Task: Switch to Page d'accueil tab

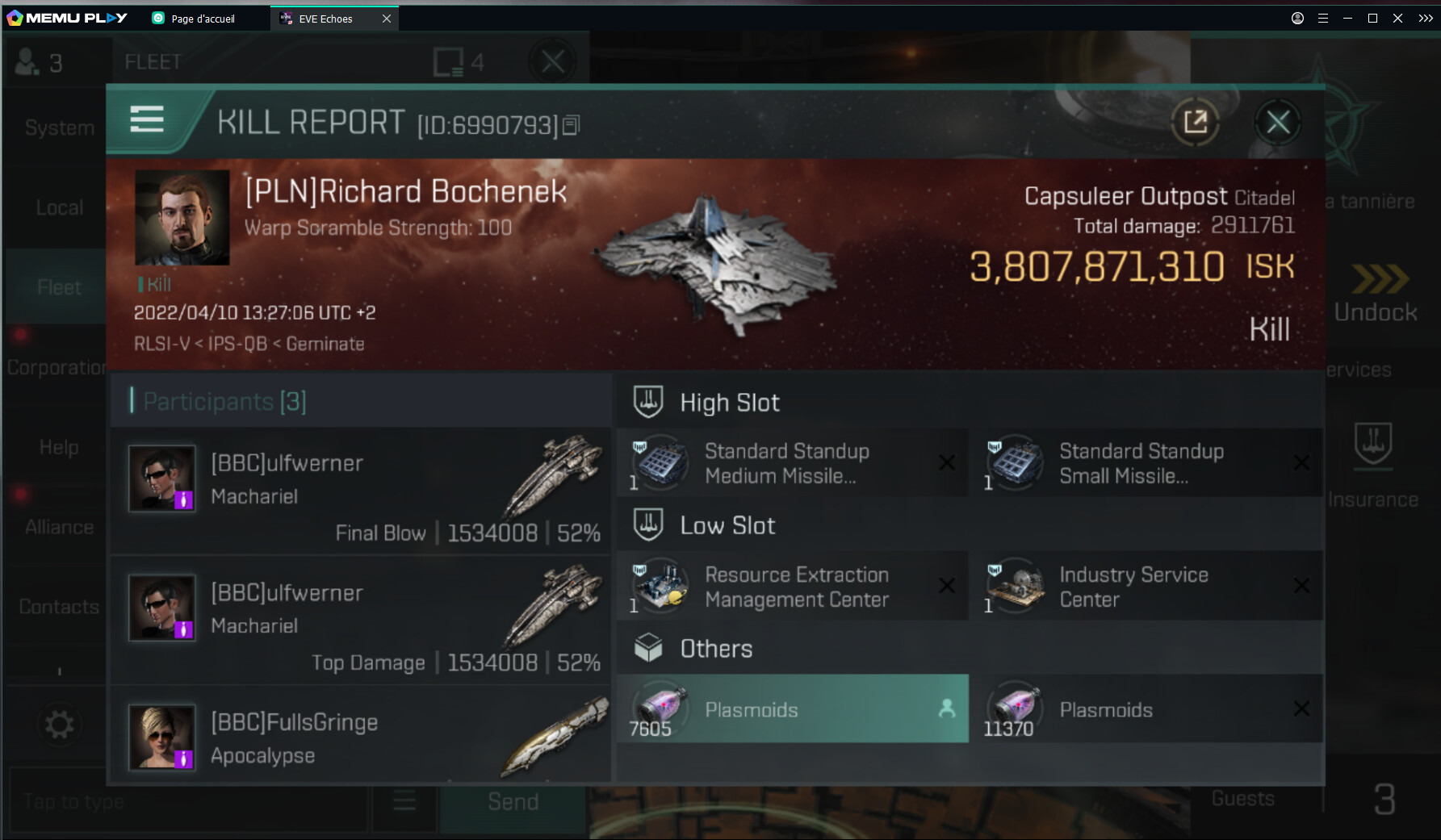Action: 203,19
